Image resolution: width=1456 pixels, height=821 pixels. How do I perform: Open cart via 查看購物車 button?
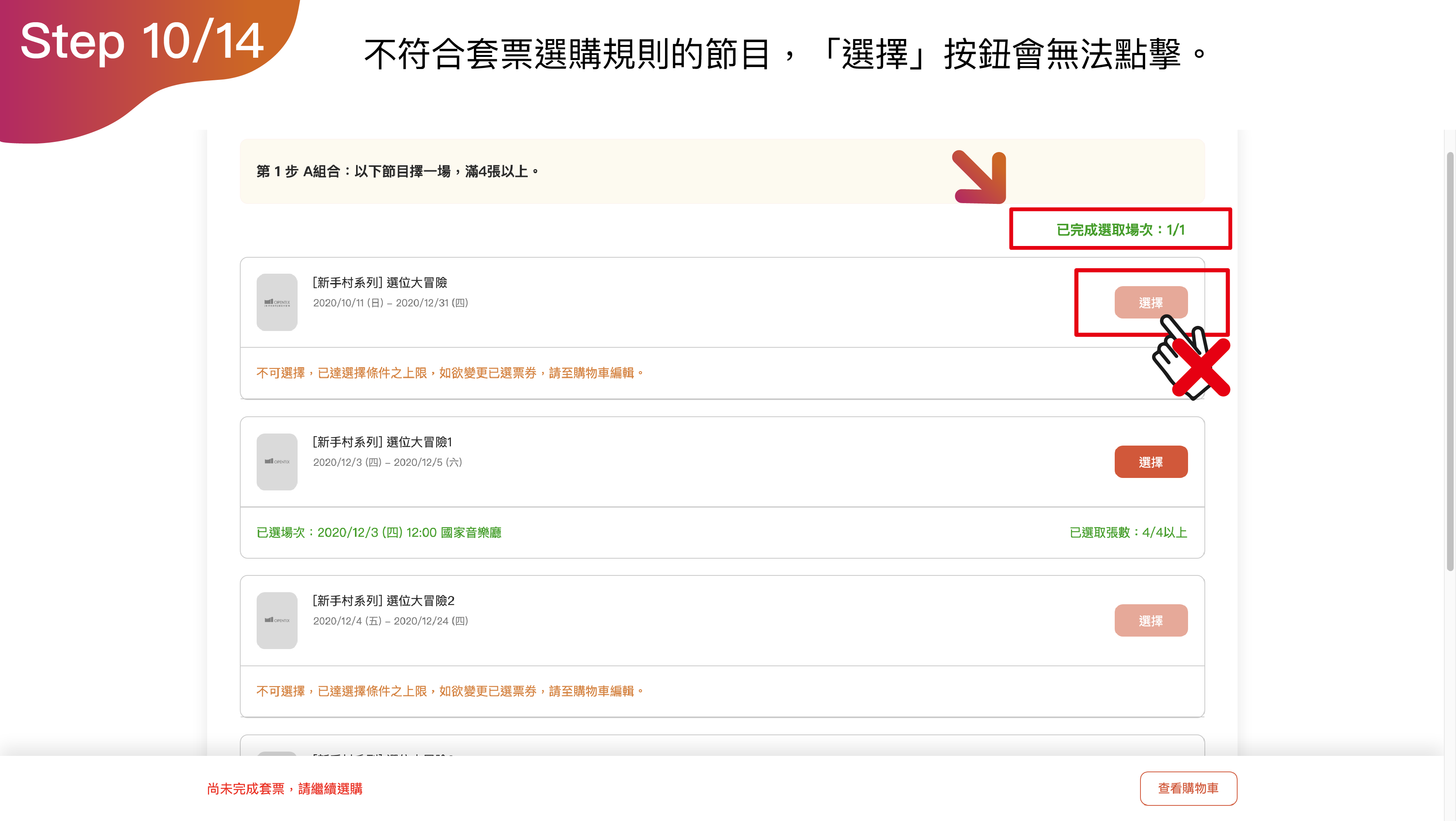click(x=1188, y=788)
